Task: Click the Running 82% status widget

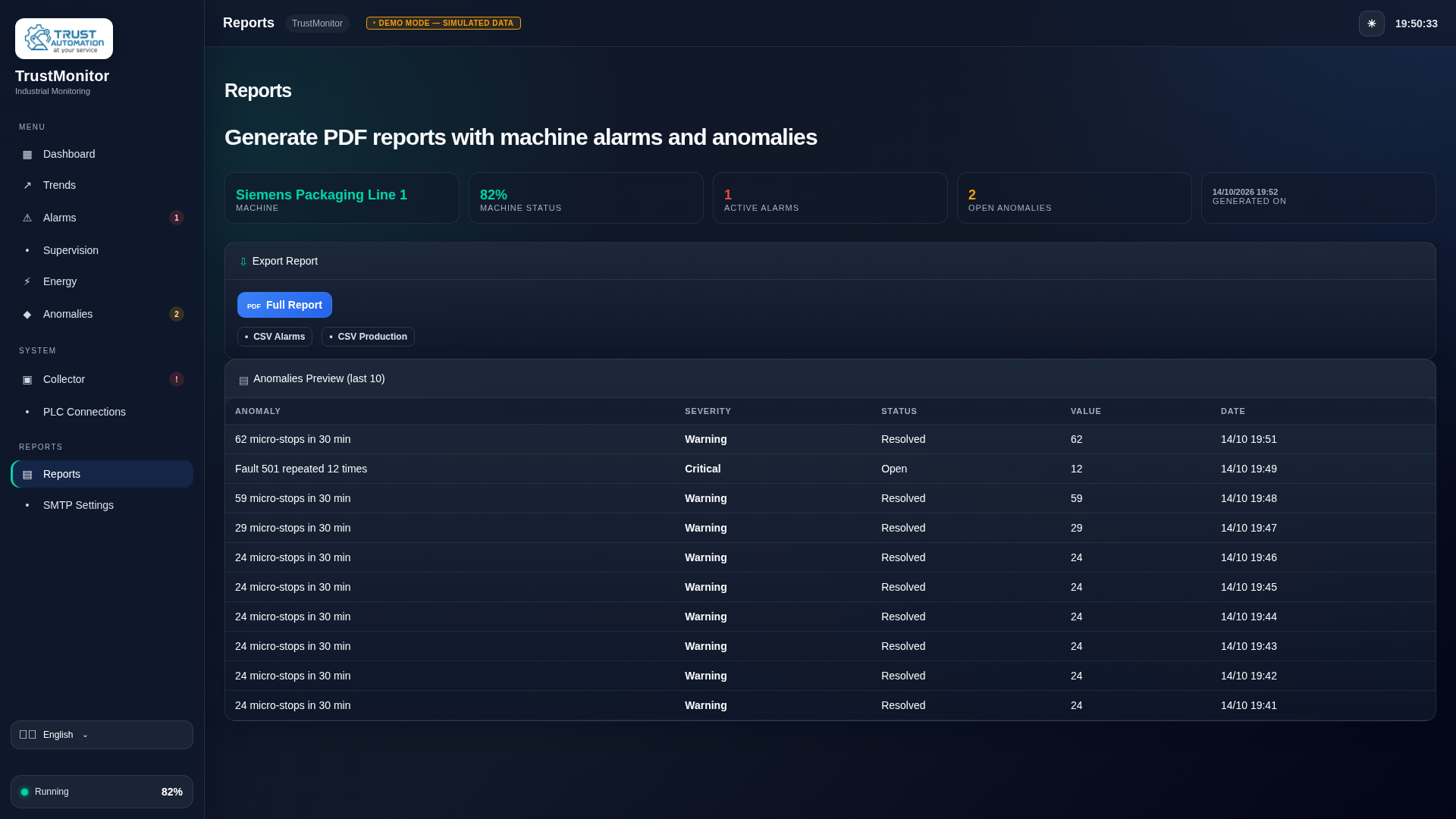Action: [102, 792]
